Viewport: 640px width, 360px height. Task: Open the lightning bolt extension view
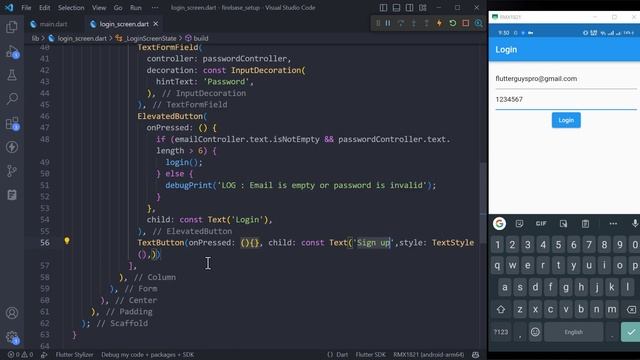(x=12, y=147)
